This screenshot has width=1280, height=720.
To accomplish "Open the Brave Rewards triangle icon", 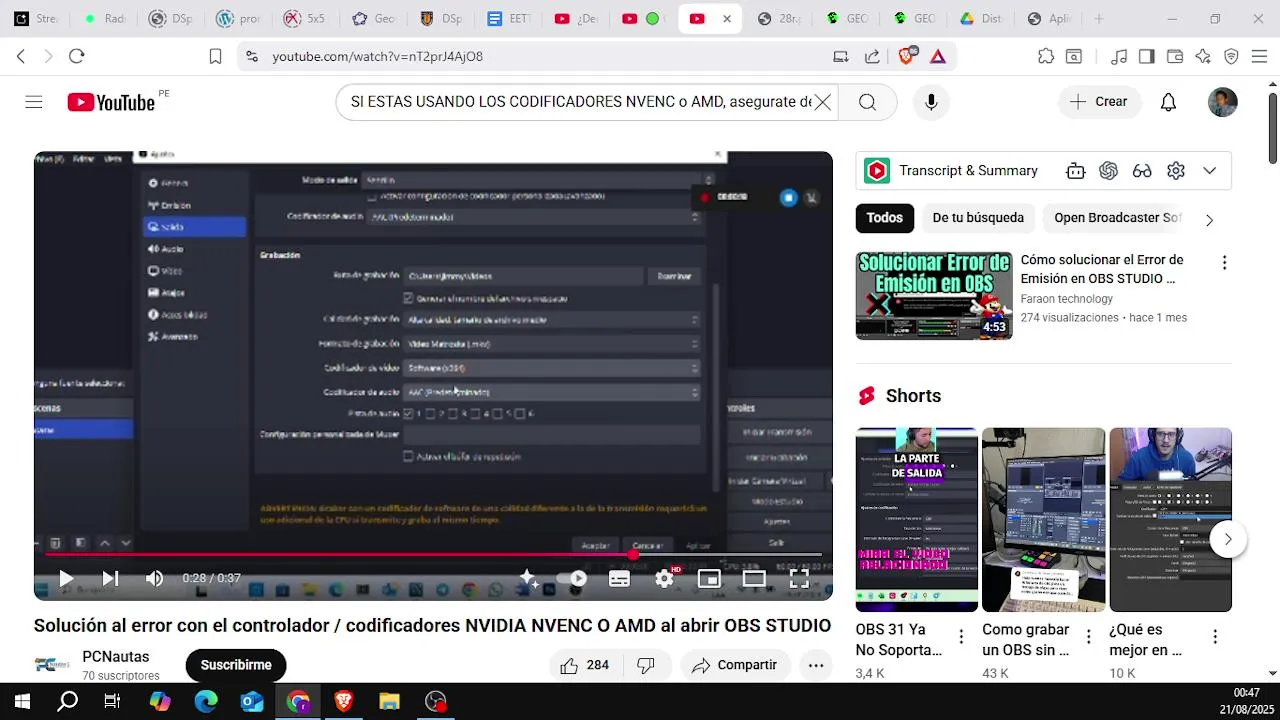I will (938, 57).
